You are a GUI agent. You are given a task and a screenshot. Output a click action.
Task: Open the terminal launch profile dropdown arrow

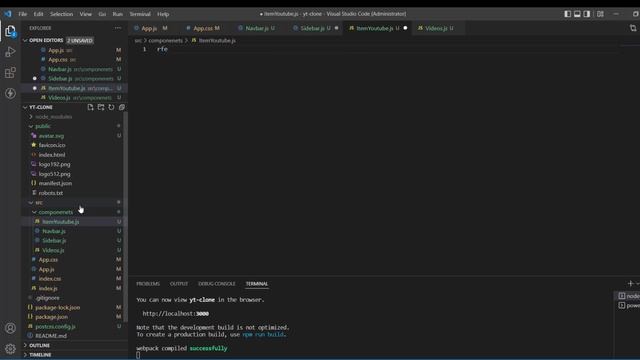(638, 283)
